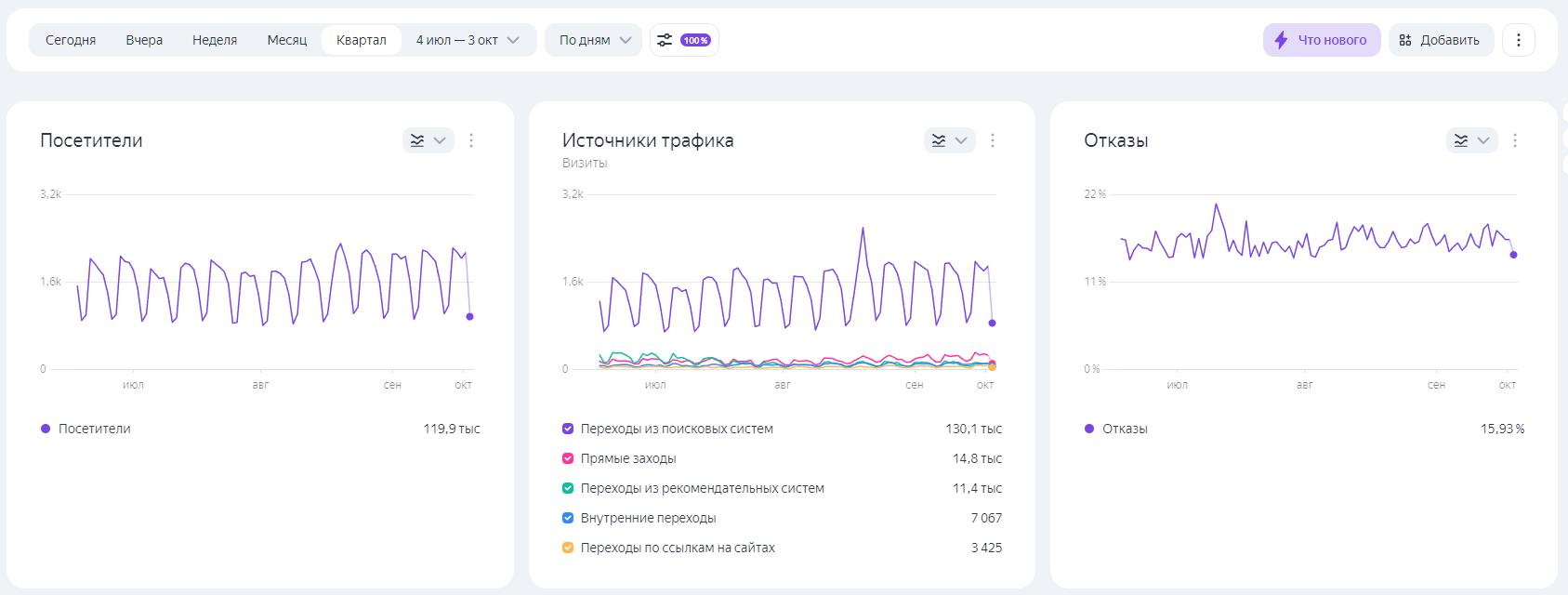Screen dimensions: 1568x595
Task: Switch to the Неделя period tab
Action: click(215, 40)
